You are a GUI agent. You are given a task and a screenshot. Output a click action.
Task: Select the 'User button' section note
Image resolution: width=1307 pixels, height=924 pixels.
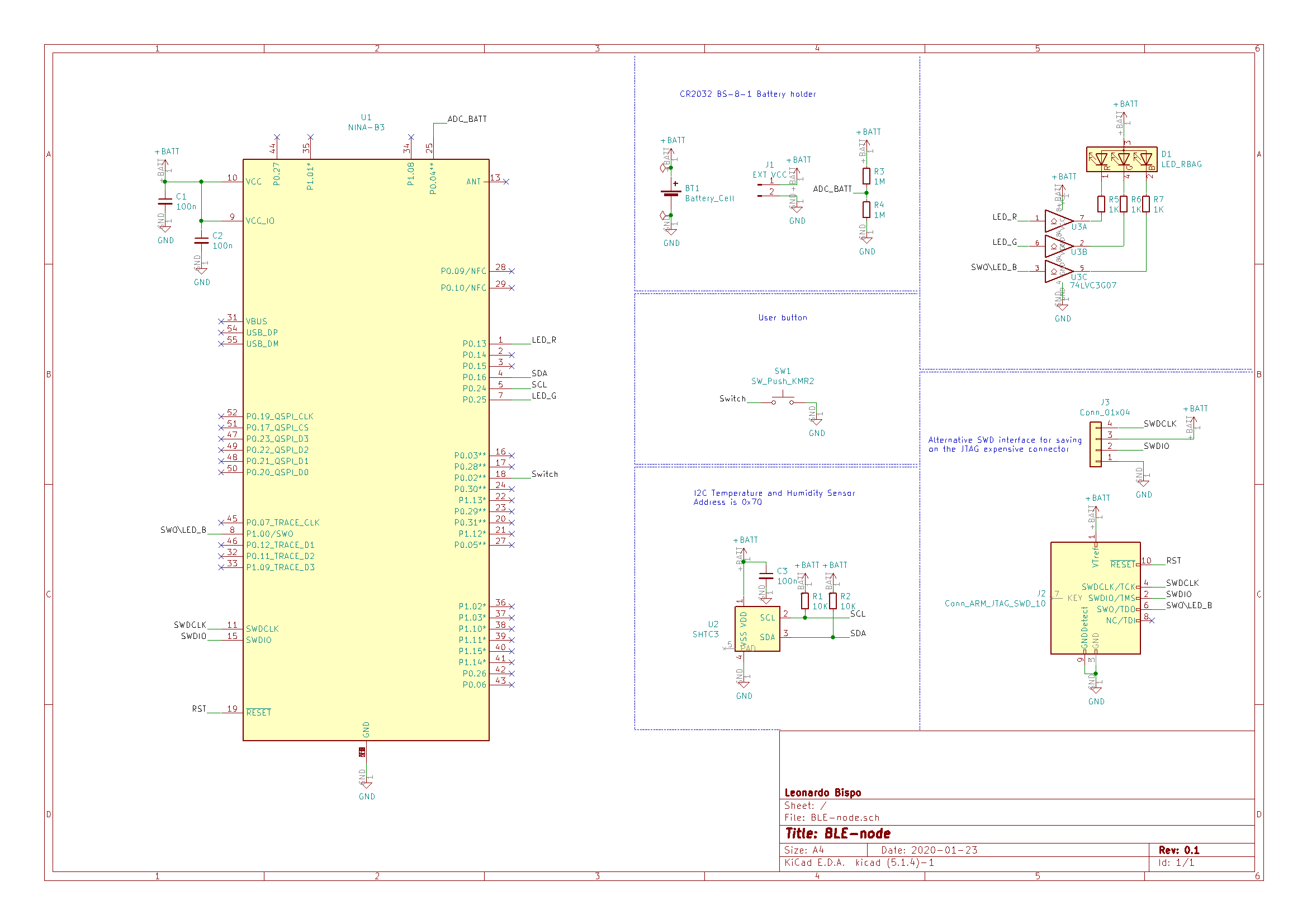click(782, 318)
